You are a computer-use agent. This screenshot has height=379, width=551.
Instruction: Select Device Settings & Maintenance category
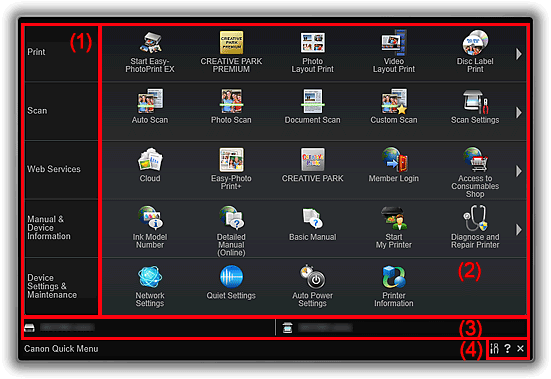[x=61, y=286]
